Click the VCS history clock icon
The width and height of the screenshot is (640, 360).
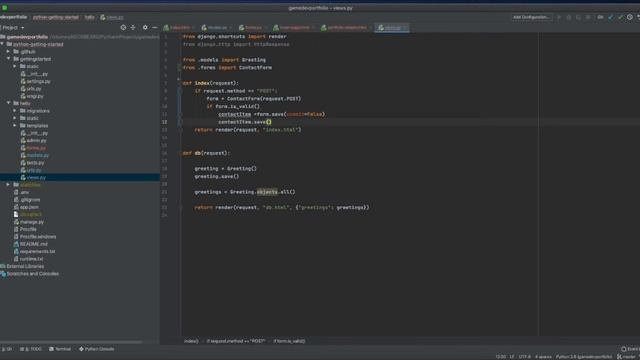coord(630,17)
